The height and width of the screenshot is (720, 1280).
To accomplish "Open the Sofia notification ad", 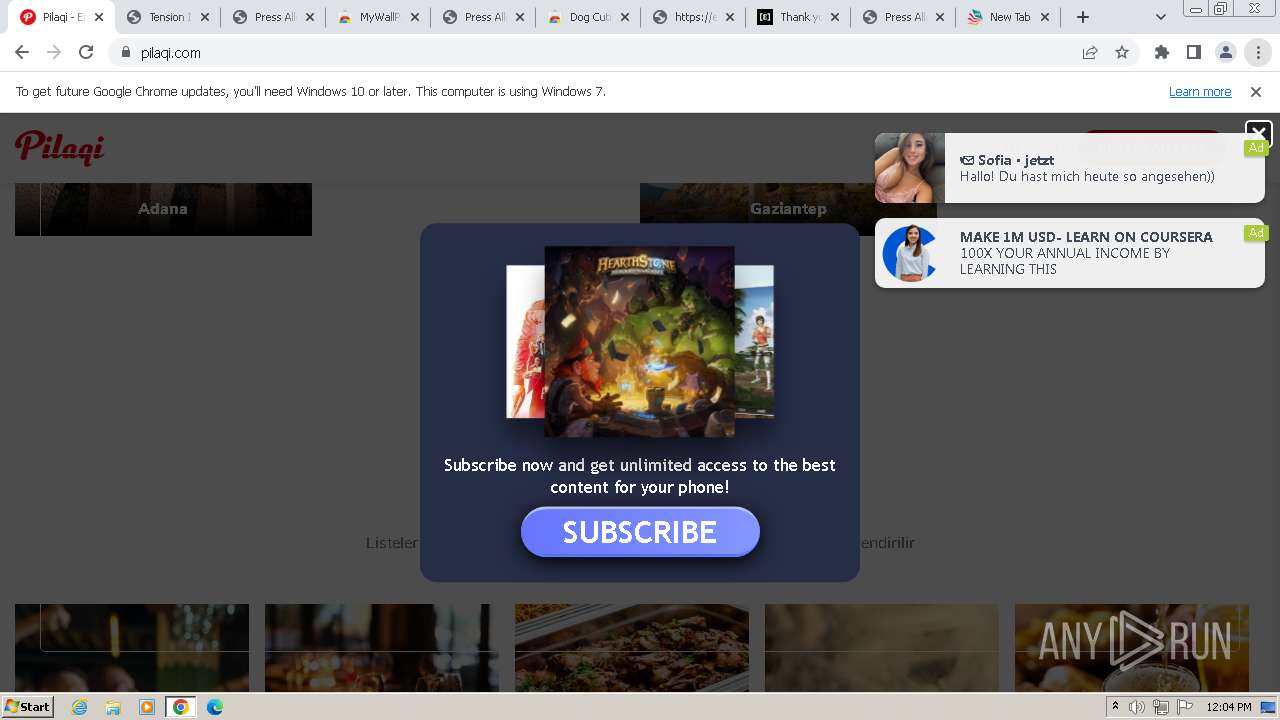I will point(1070,168).
